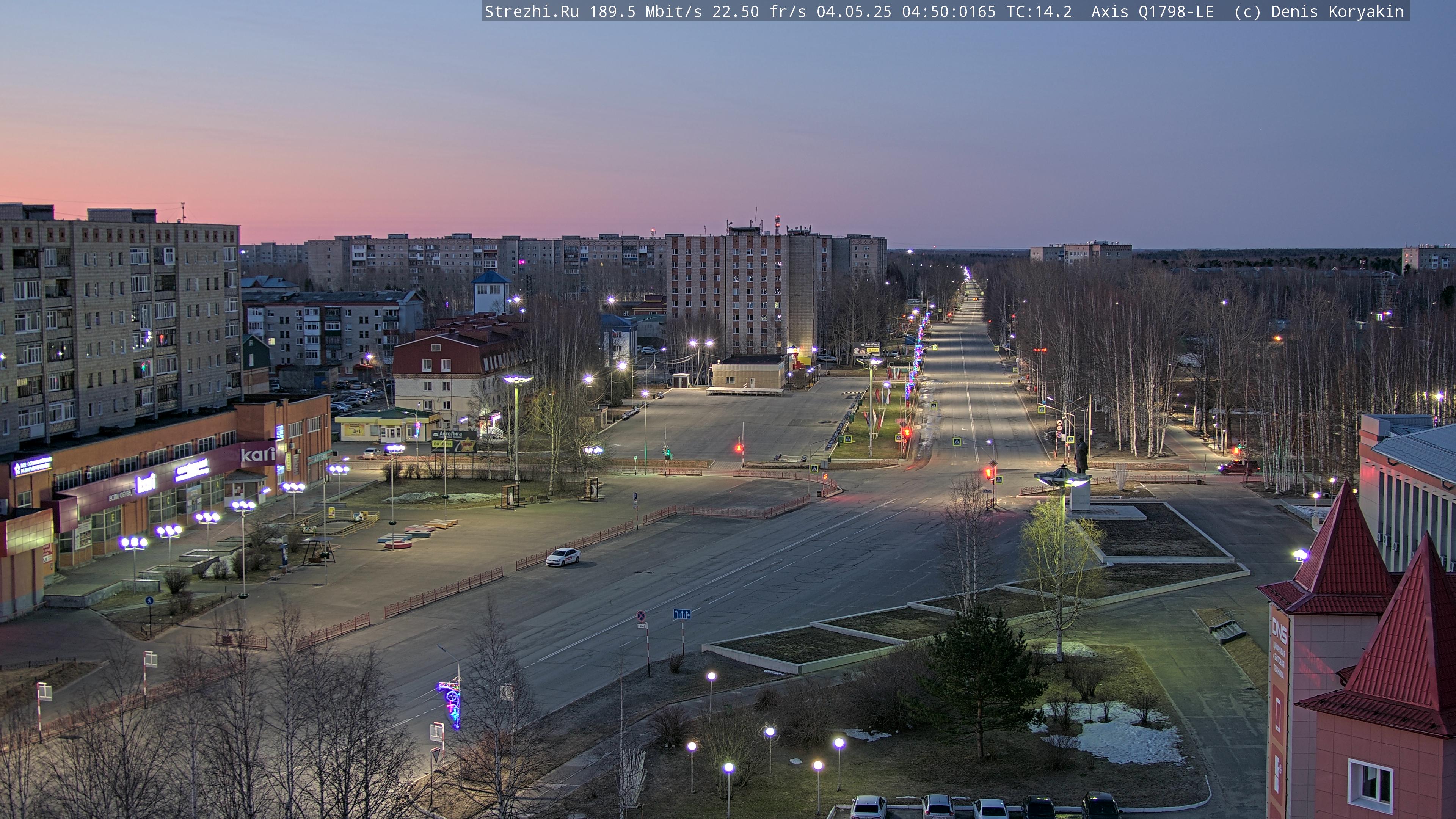This screenshot has height=819, width=1456.
Task: Click the 22.50 fr/s frame rate value
Action: 759,11
